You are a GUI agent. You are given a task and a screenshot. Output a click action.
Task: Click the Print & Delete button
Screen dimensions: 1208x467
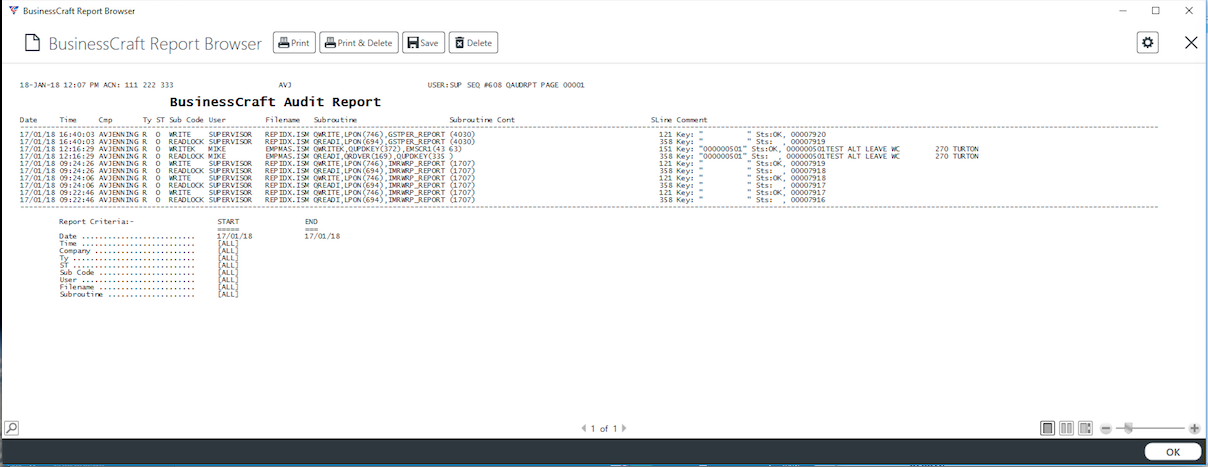coord(359,43)
